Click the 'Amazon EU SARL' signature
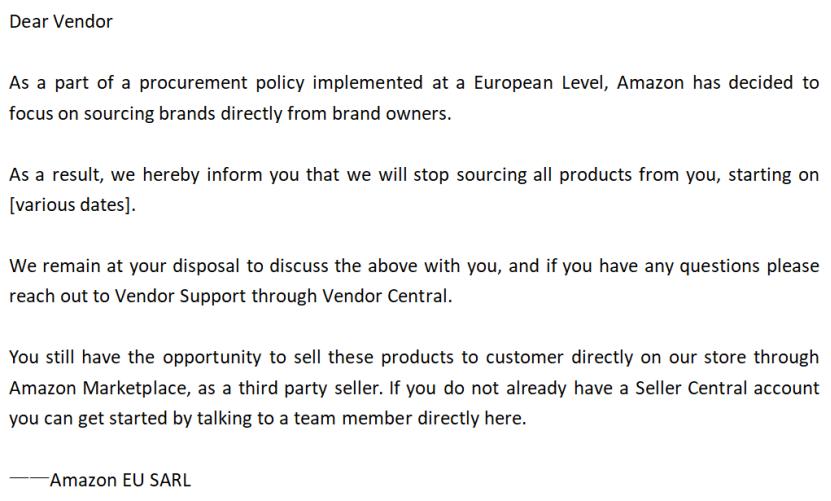Screen dimensions: 831x501 pos(120,480)
